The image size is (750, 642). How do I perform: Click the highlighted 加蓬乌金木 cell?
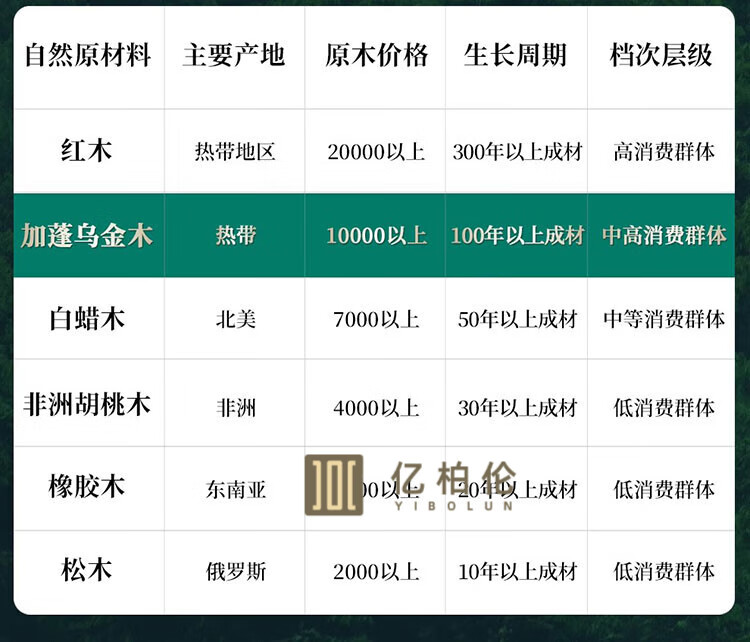click(87, 235)
